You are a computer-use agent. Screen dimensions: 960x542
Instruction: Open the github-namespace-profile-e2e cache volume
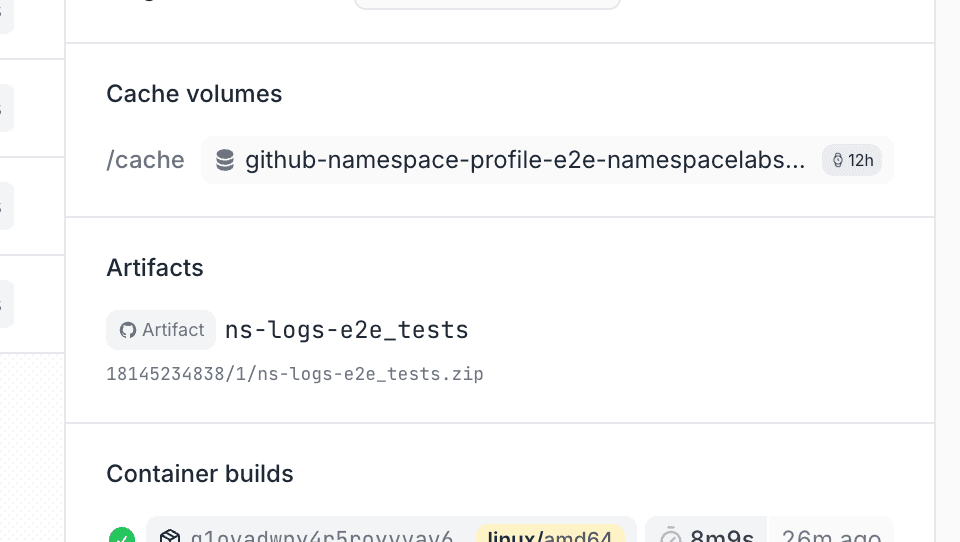pyautogui.click(x=525, y=160)
